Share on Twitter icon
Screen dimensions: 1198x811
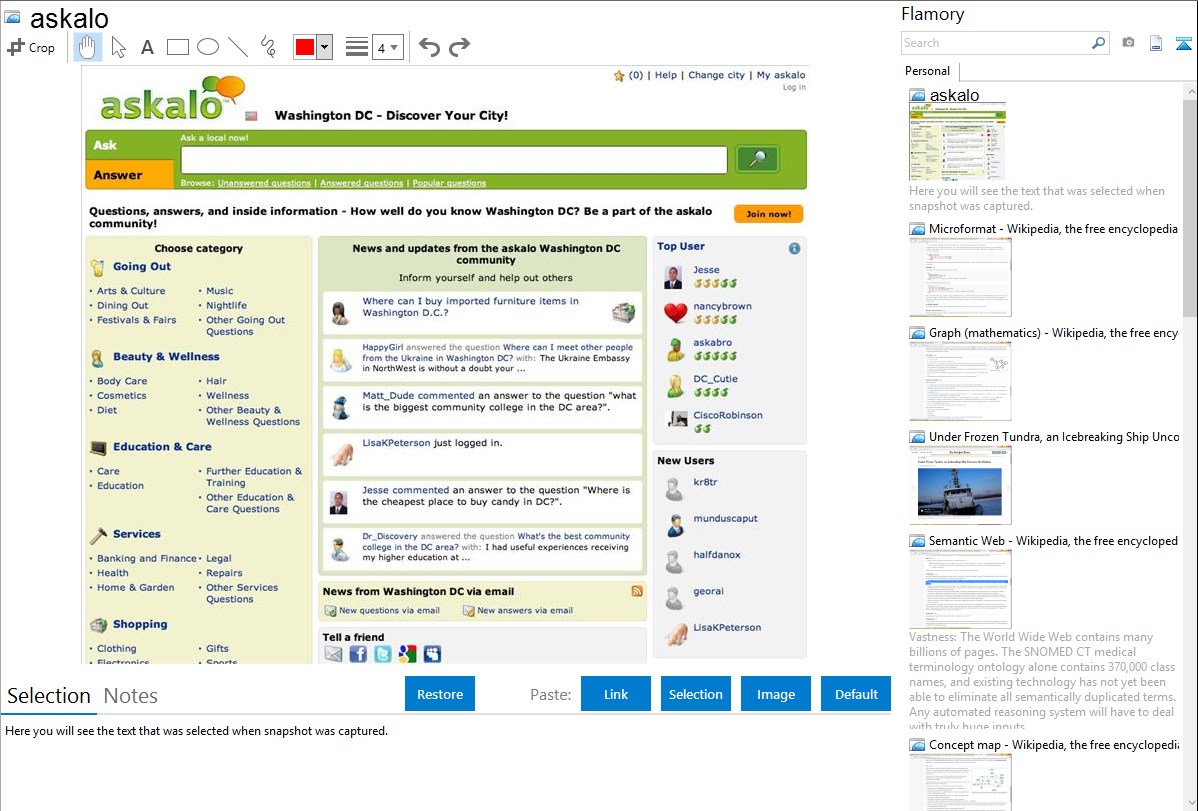[x=383, y=654]
